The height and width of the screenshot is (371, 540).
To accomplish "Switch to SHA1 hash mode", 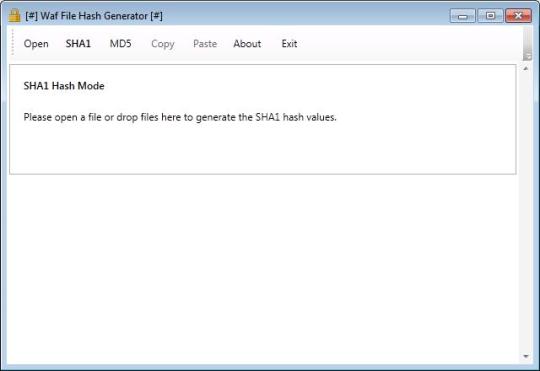I will click(x=78, y=44).
